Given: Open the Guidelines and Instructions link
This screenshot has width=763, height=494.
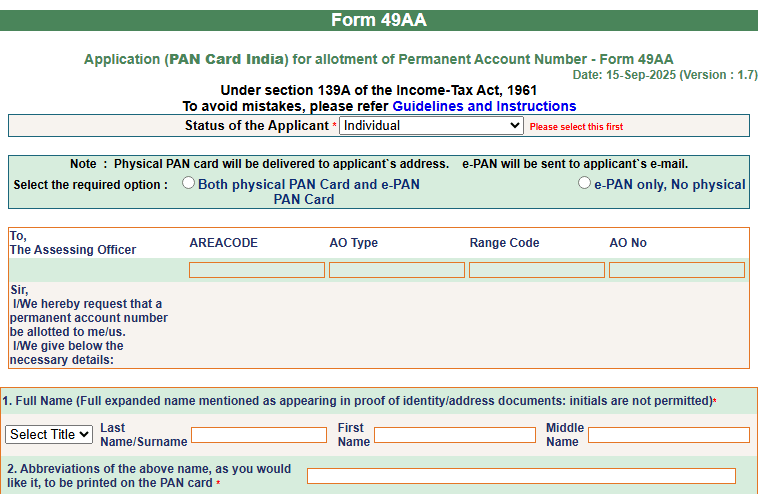Looking at the screenshot, I should [484, 106].
